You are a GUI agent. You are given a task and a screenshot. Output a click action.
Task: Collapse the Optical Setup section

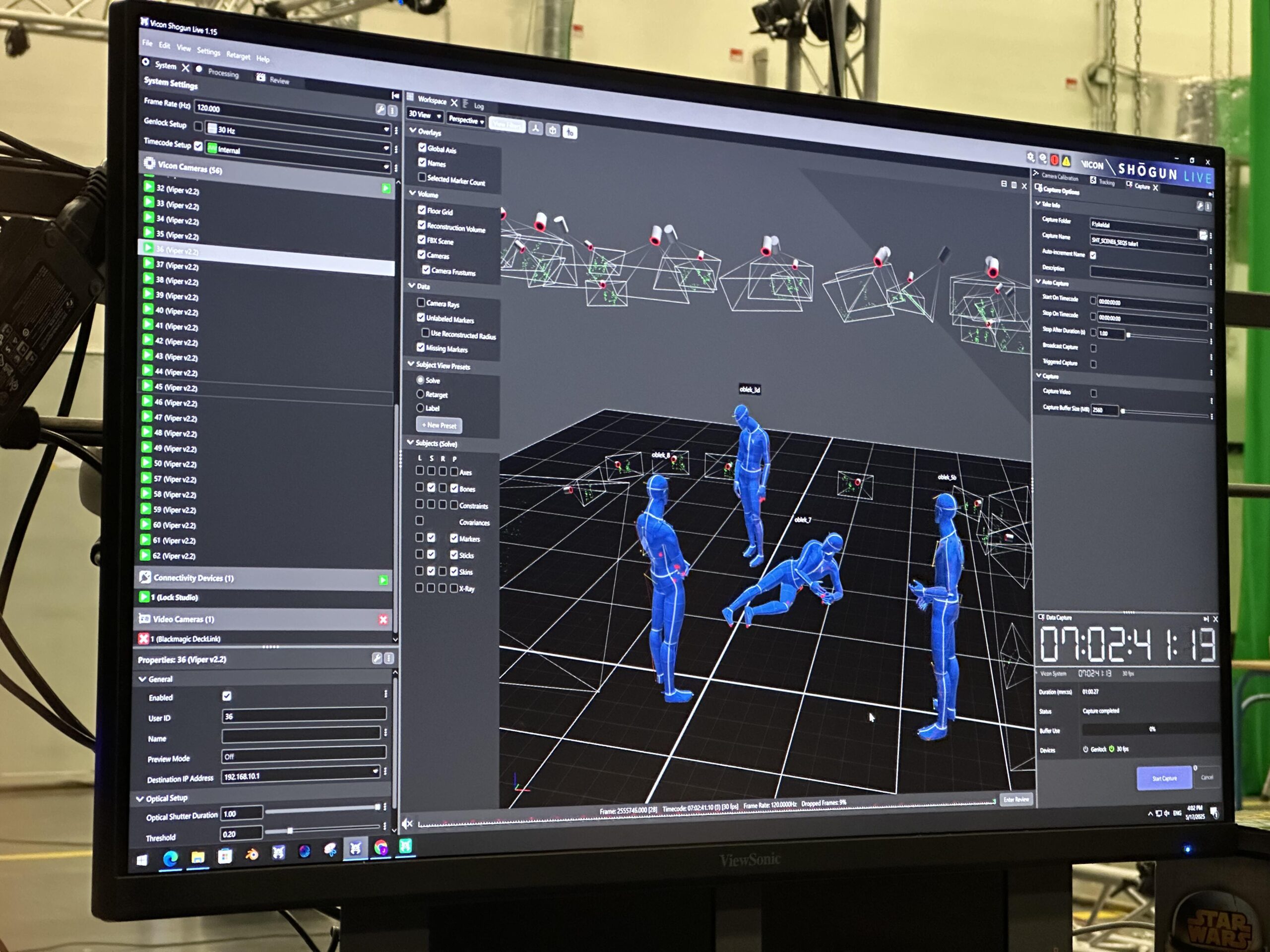140,798
